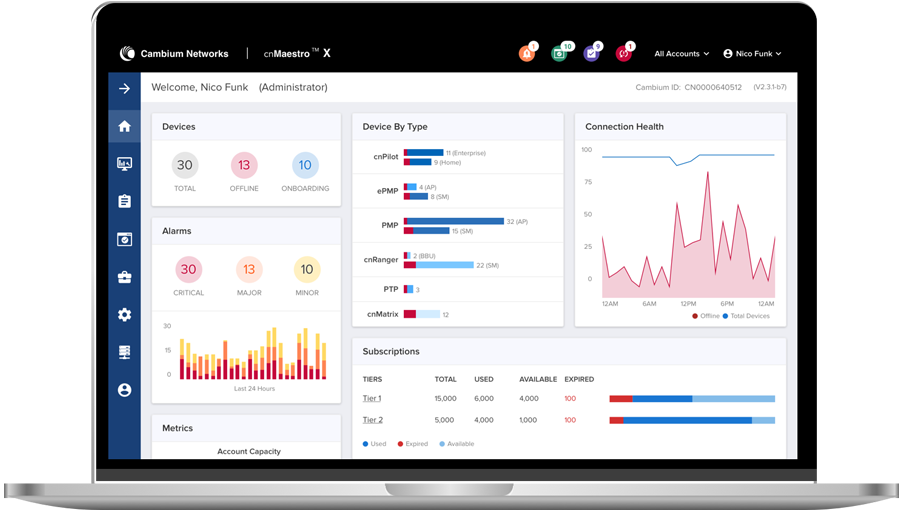
Task: Expand the Nico Funk user menu
Action: click(x=751, y=54)
